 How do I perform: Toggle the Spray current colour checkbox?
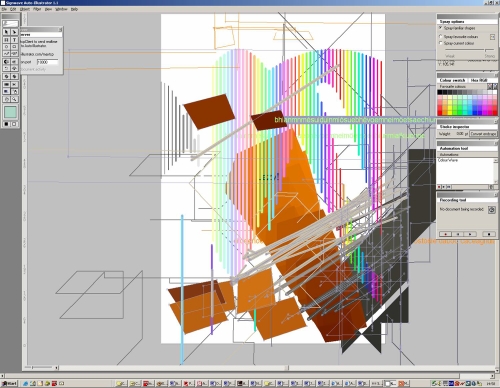click(x=440, y=43)
